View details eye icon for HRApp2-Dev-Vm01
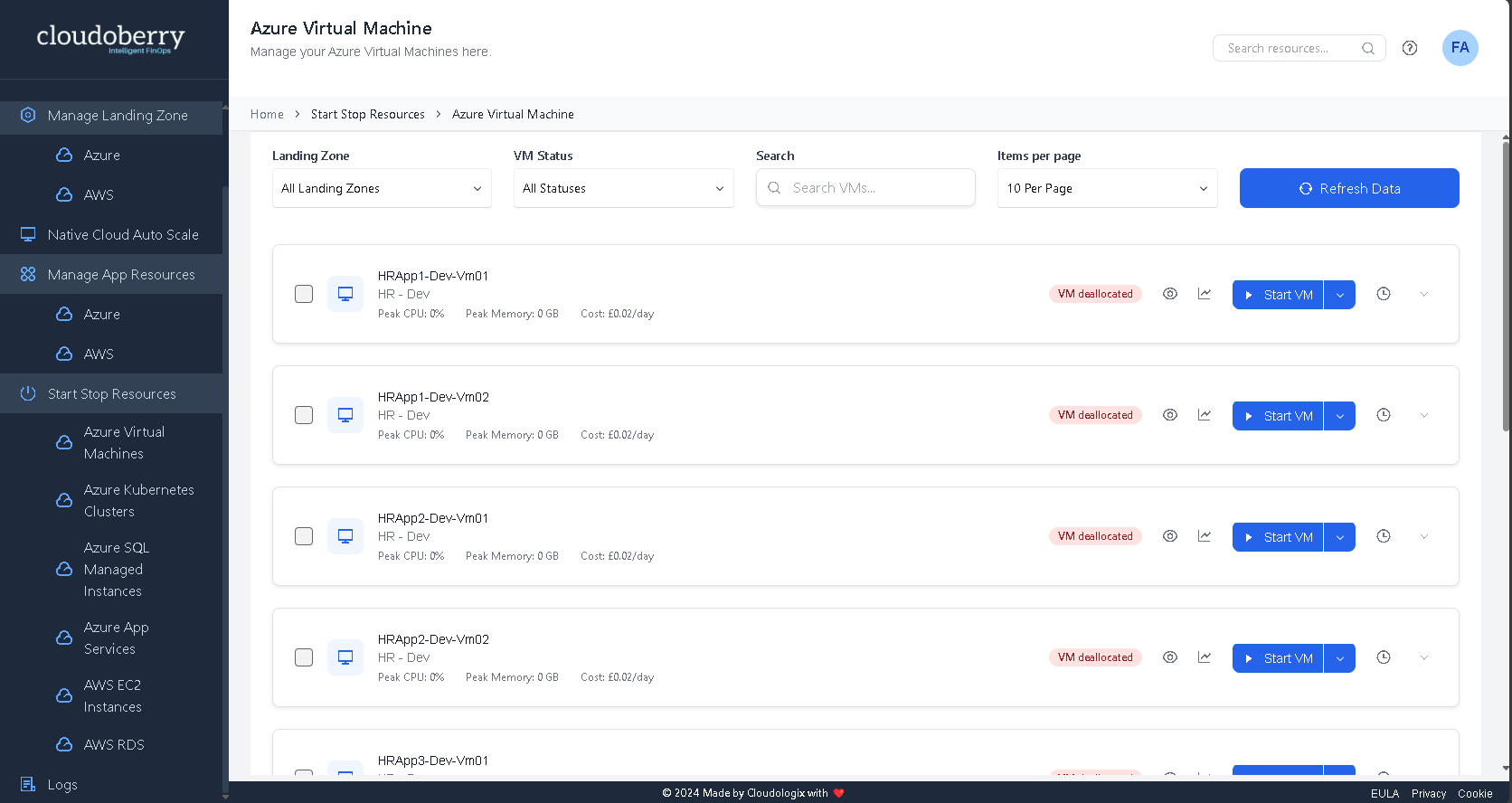 [1170, 536]
